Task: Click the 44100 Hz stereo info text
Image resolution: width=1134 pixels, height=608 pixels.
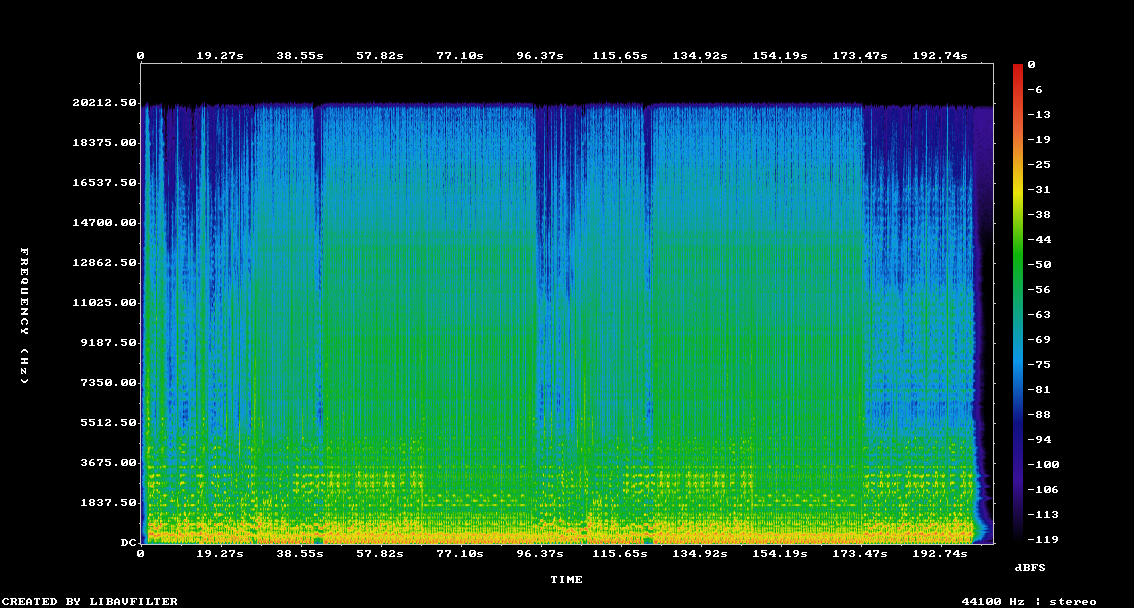Action: pyautogui.click(x=1028, y=601)
